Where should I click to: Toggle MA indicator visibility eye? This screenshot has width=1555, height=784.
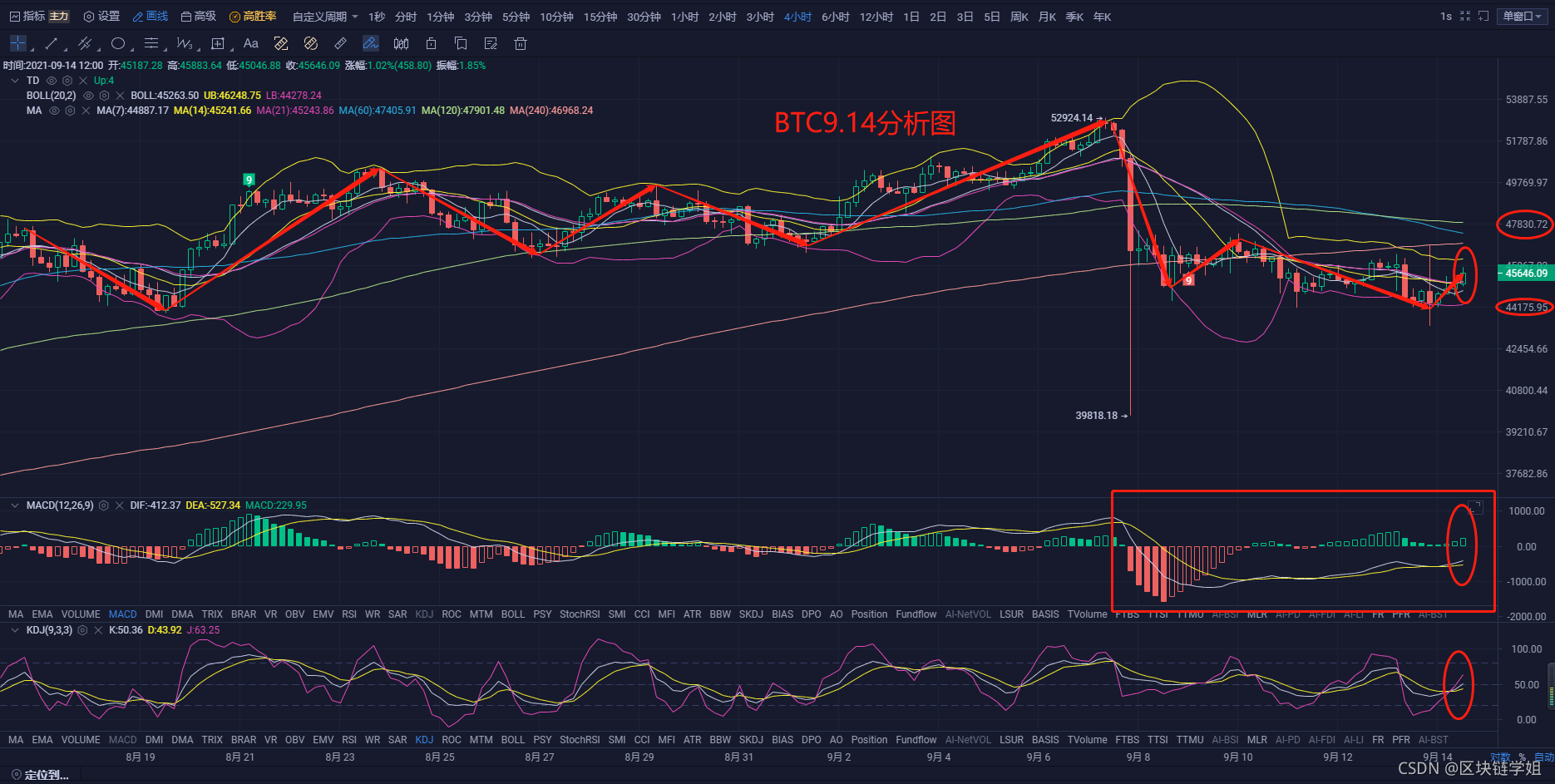[54, 111]
